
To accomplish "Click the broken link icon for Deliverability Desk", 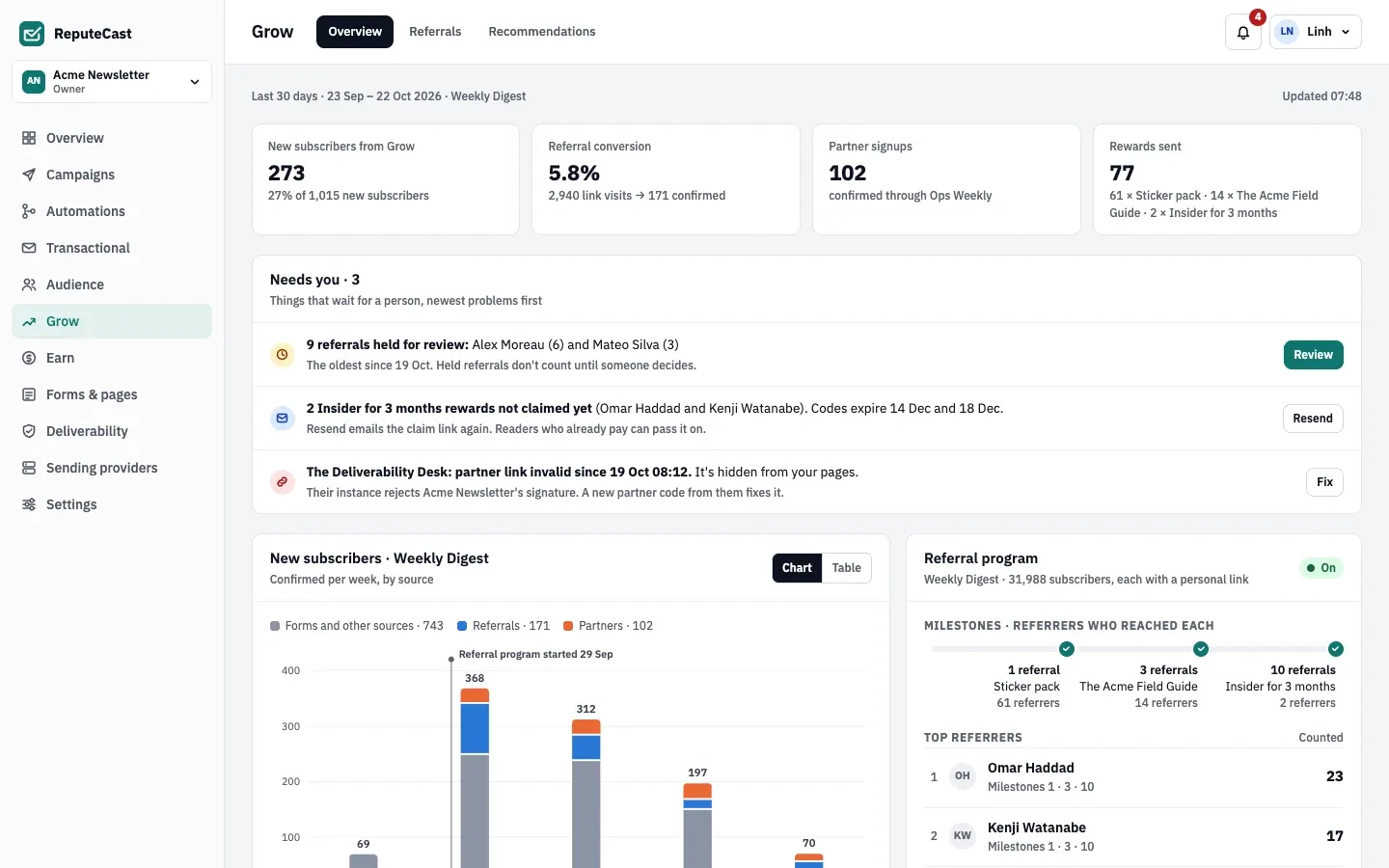I will pyautogui.click(x=283, y=482).
